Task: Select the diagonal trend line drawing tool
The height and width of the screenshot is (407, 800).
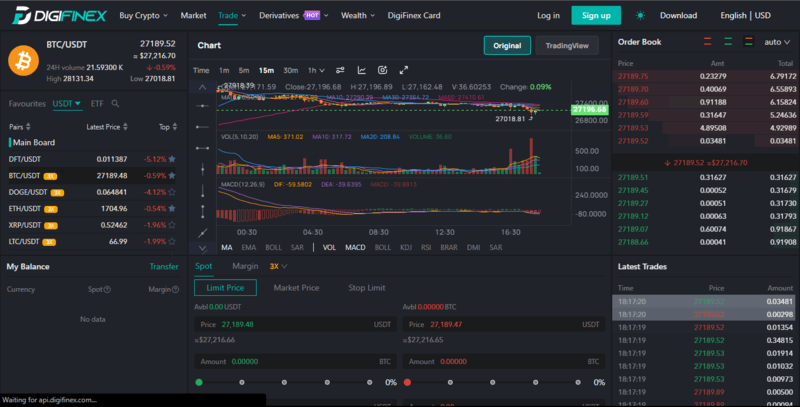Action: (203, 233)
